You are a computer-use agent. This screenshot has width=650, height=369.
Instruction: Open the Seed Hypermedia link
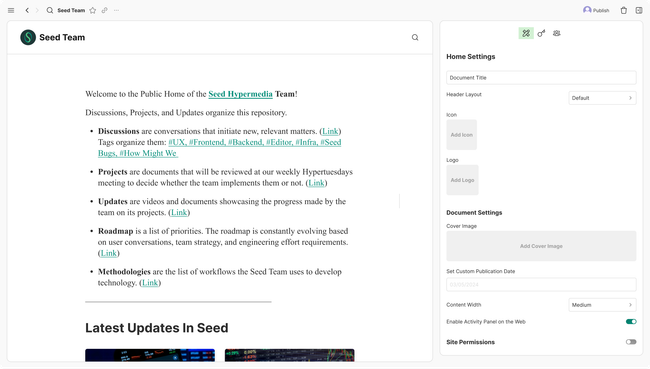coord(240,94)
